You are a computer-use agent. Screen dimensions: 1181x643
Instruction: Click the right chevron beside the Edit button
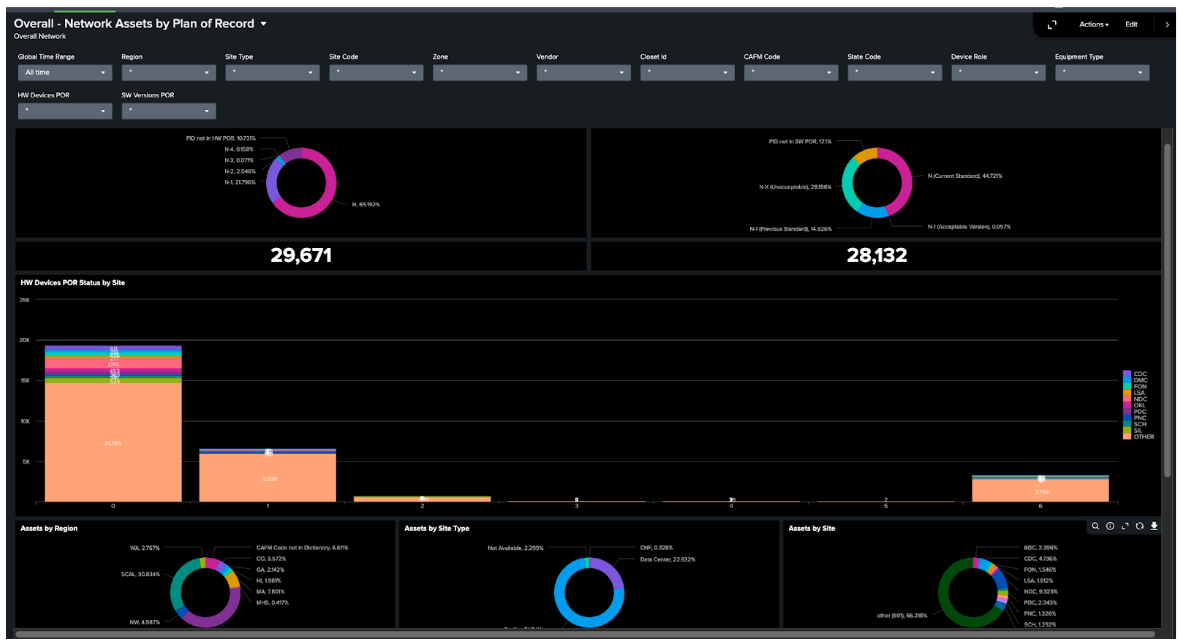pyautogui.click(x=1168, y=24)
